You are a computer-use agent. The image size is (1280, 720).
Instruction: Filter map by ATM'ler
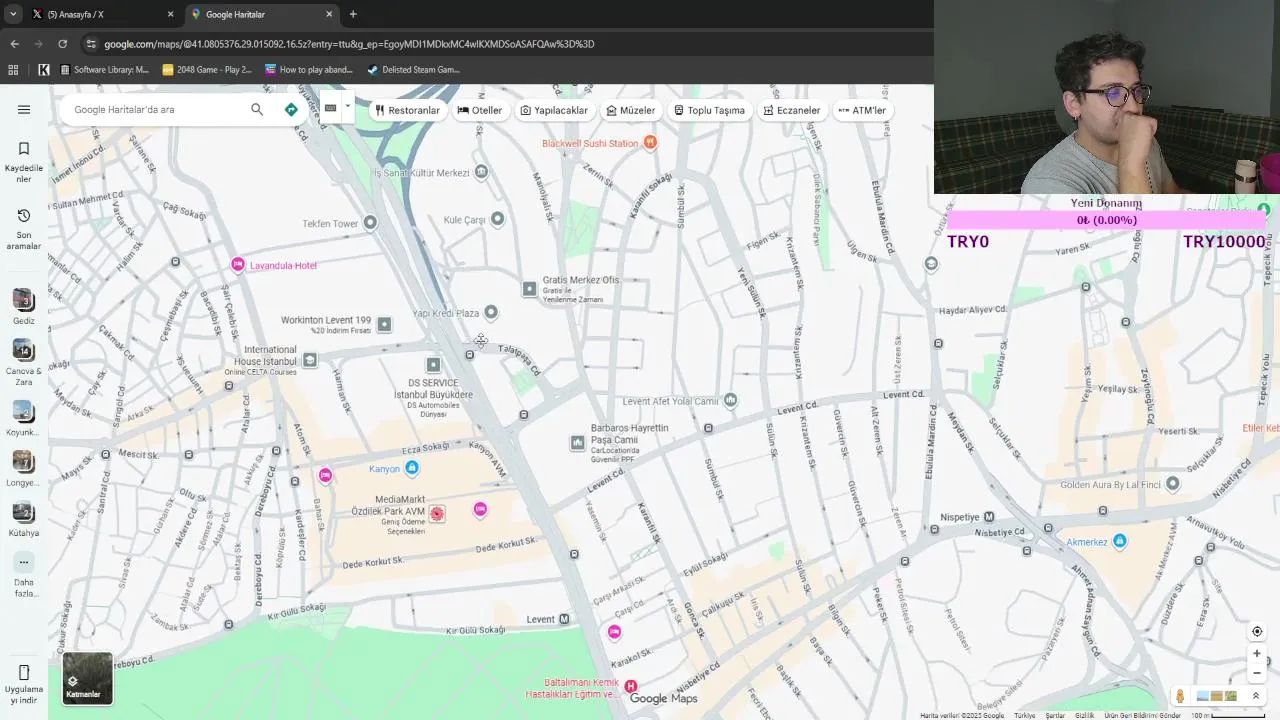click(x=862, y=110)
